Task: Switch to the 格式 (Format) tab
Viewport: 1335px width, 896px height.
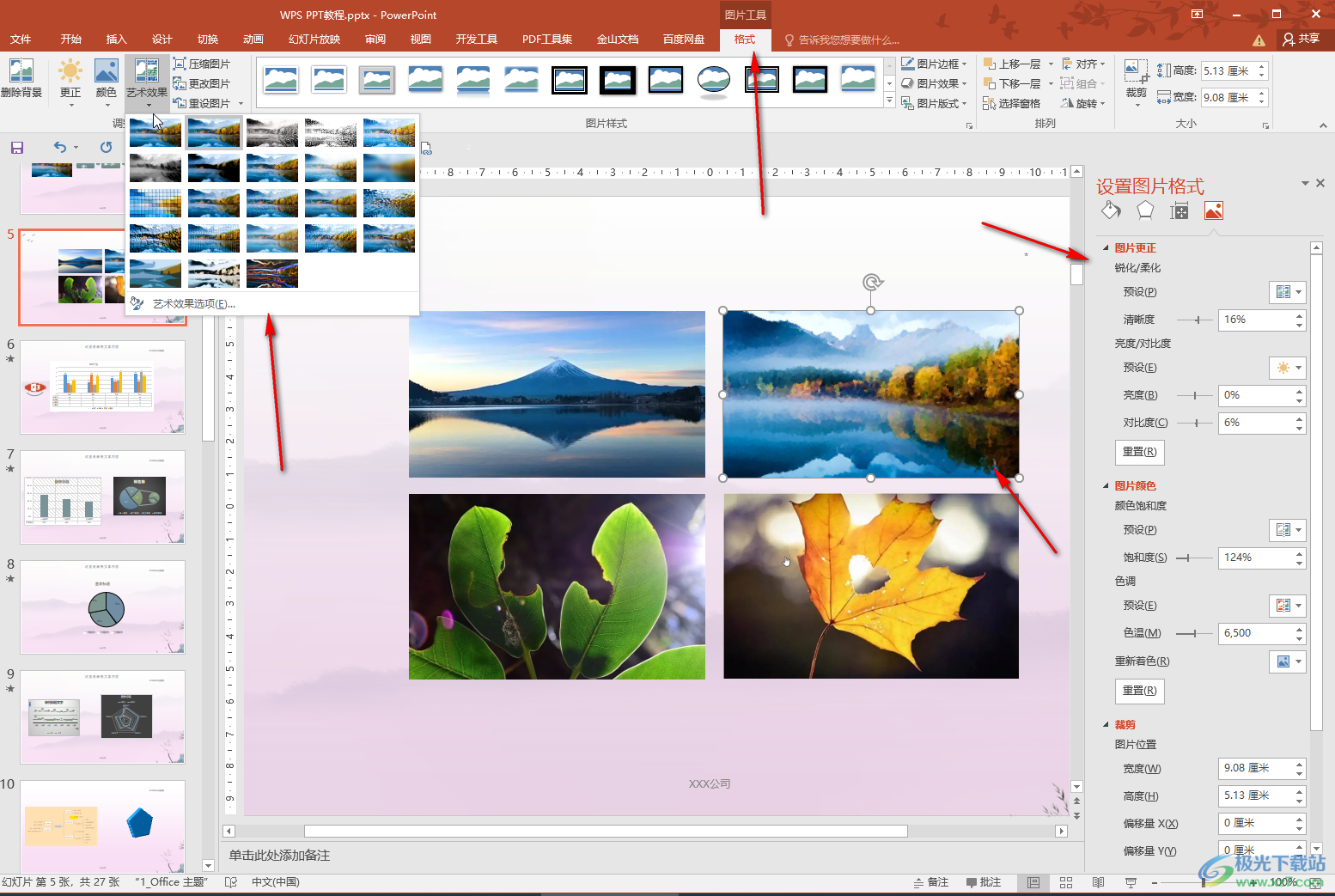Action: 745,40
